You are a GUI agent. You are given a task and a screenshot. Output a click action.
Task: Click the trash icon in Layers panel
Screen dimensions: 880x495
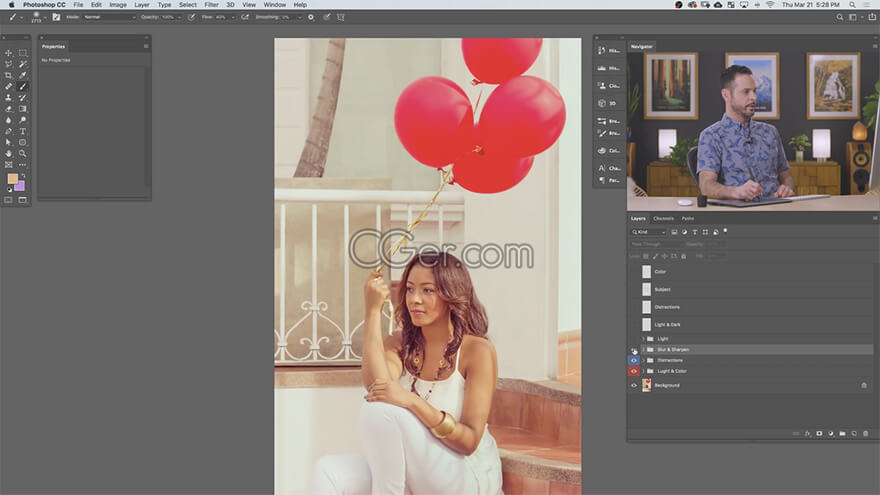tap(865, 433)
